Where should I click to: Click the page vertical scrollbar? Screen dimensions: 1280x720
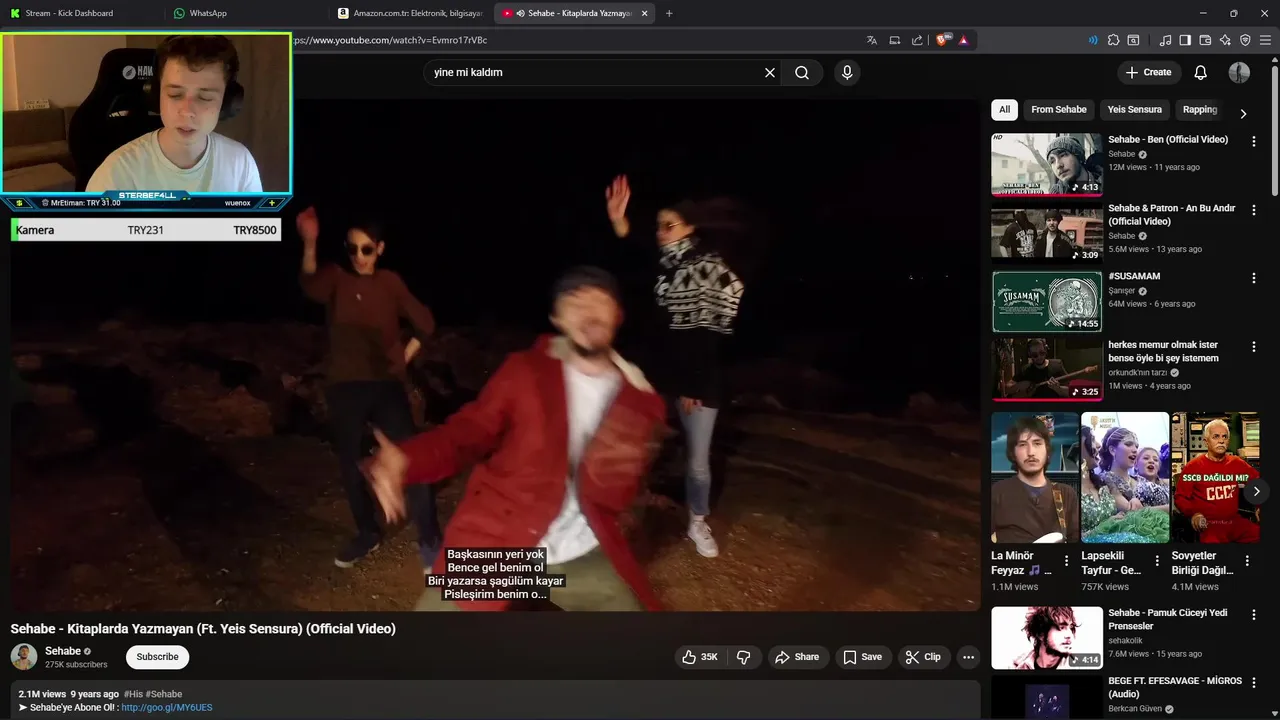click(1274, 130)
